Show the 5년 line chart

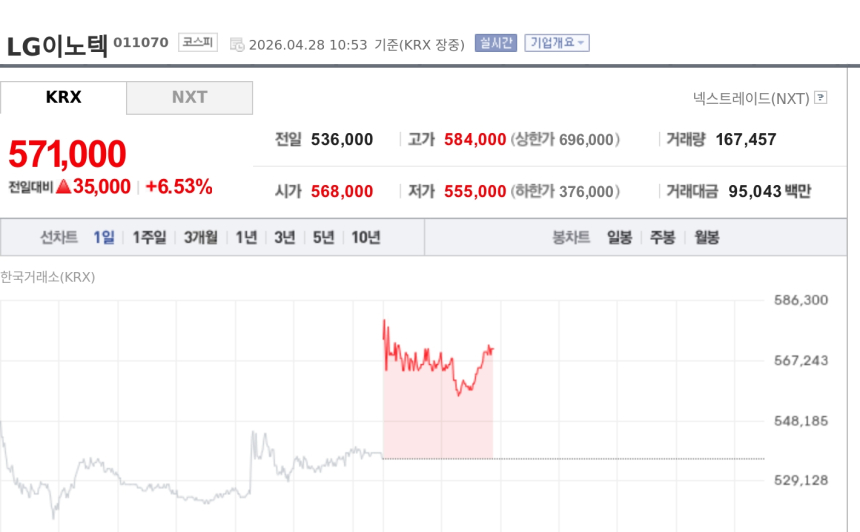323,237
